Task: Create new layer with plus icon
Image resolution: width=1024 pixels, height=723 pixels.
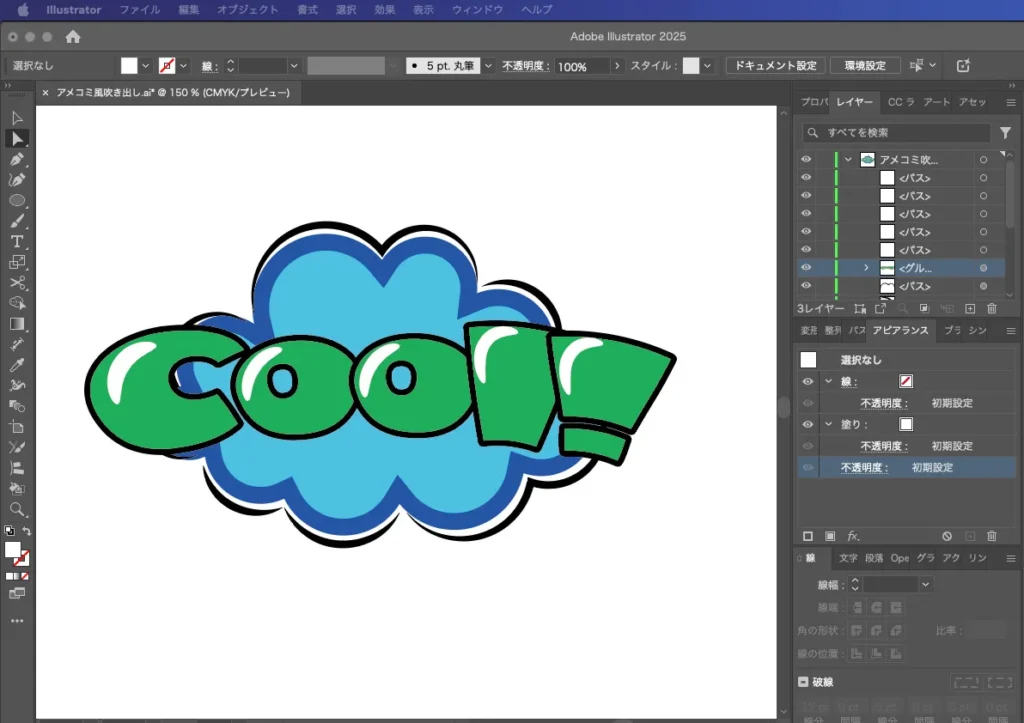Action: pos(969,309)
